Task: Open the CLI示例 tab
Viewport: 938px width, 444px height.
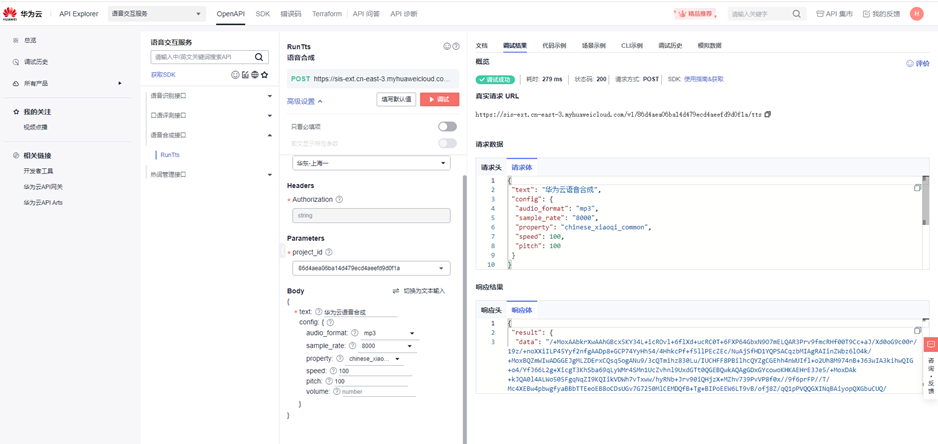Action: pyautogui.click(x=632, y=45)
